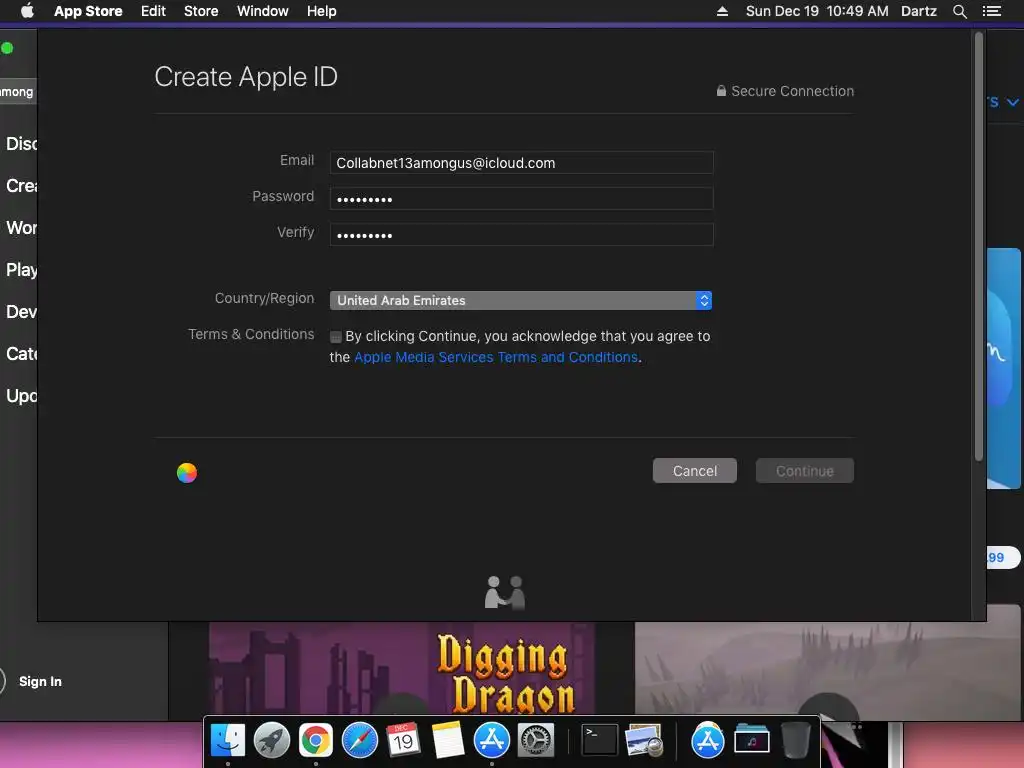Open the Help menu
This screenshot has width=1024, height=768.
tap(322, 11)
